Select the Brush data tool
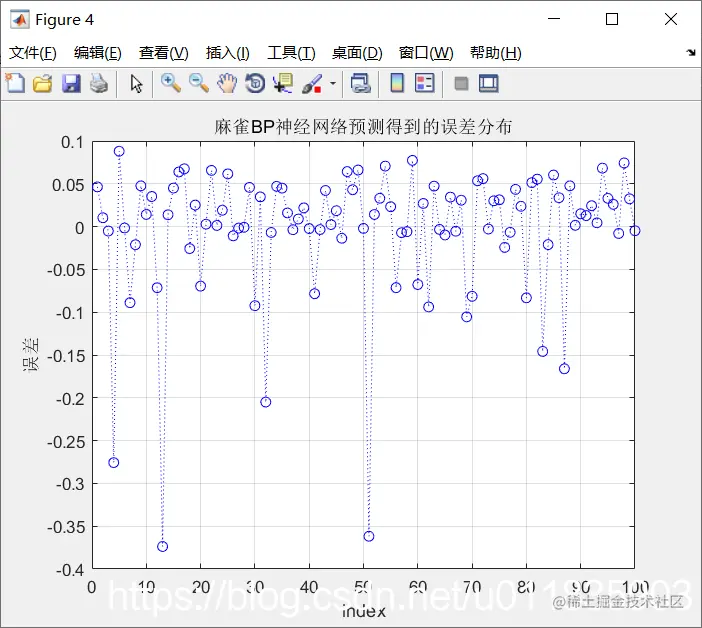 [312, 84]
